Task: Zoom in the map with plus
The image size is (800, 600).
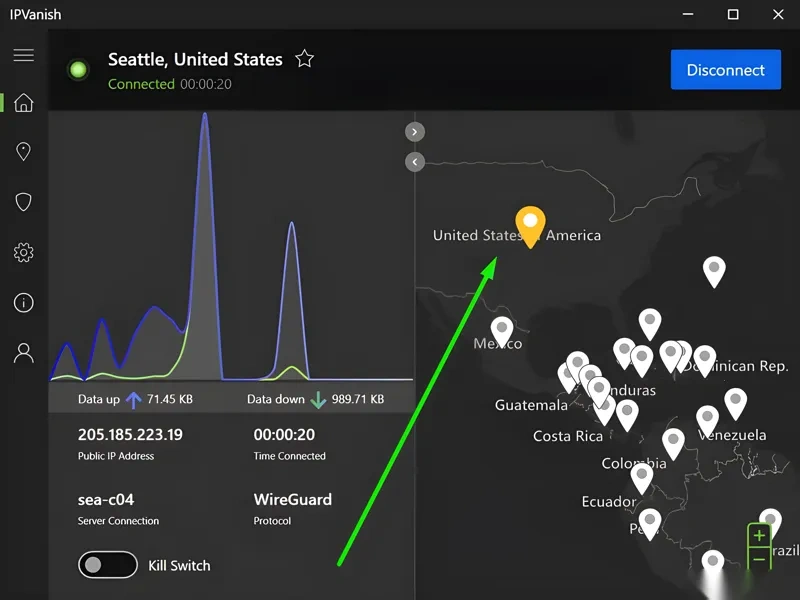Action: pos(759,535)
